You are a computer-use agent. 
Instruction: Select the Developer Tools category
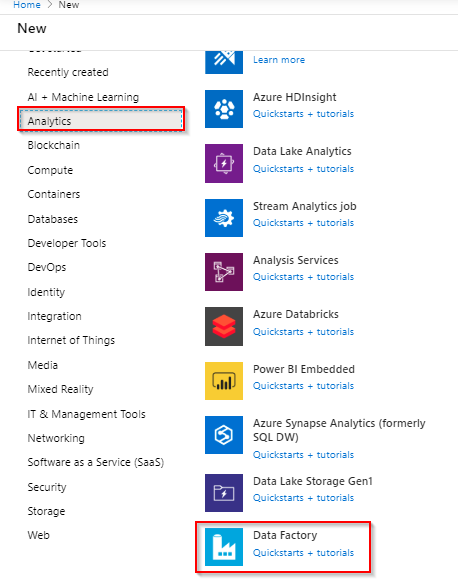coord(67,243)
